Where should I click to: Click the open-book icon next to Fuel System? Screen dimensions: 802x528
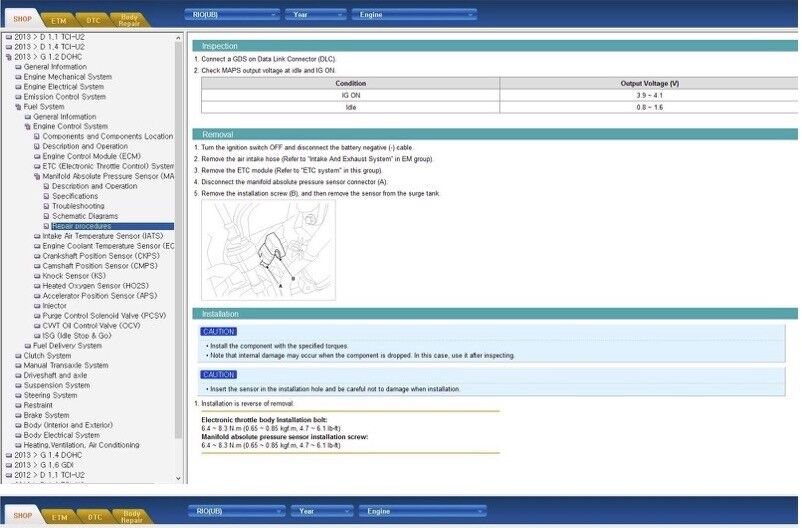click(x=17, y=106)
